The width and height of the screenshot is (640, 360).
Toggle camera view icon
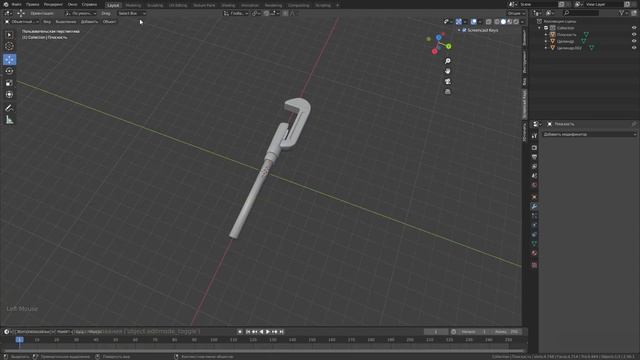[448, 81]
